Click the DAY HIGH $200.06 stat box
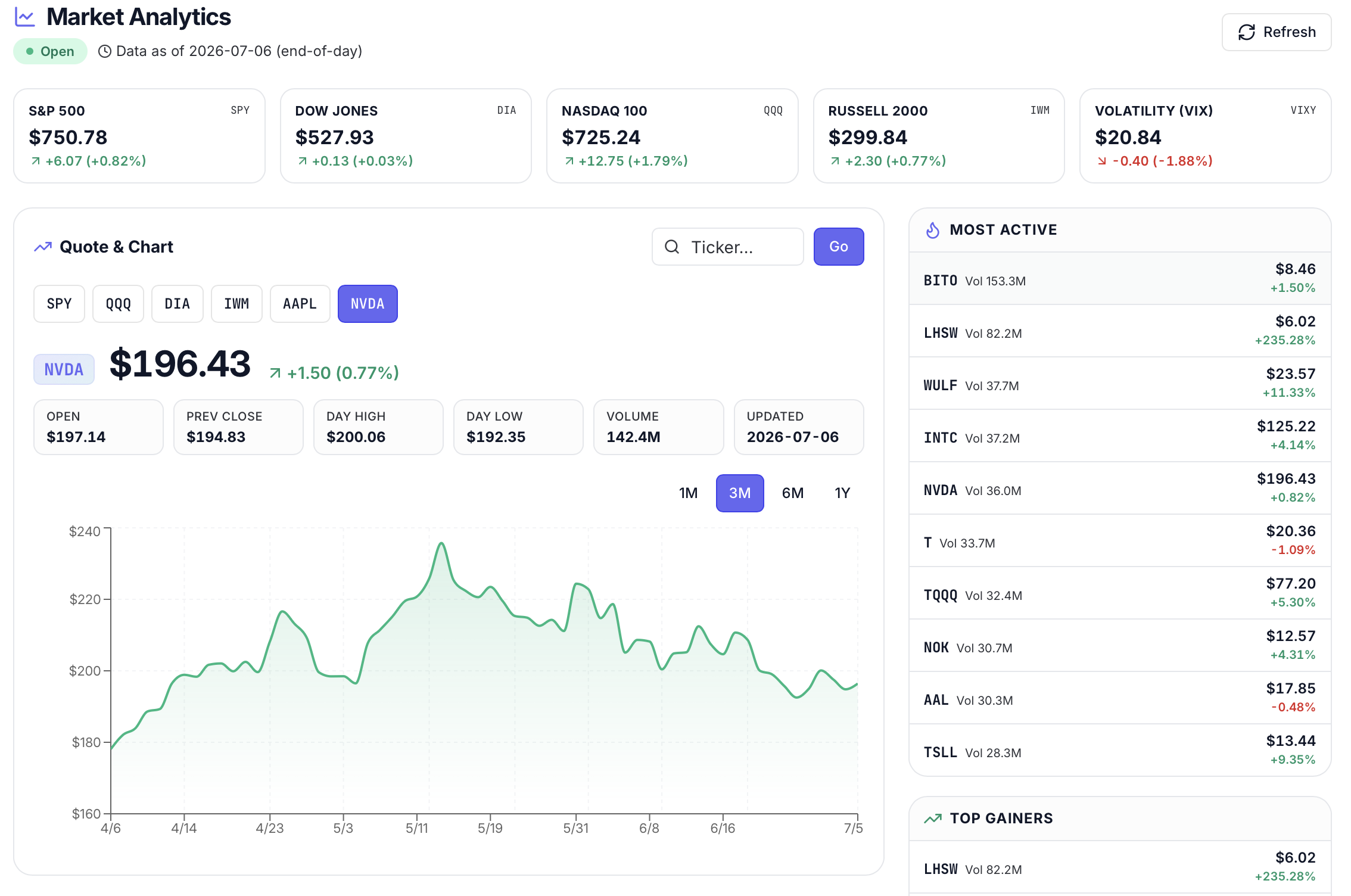 coord(378,427)
